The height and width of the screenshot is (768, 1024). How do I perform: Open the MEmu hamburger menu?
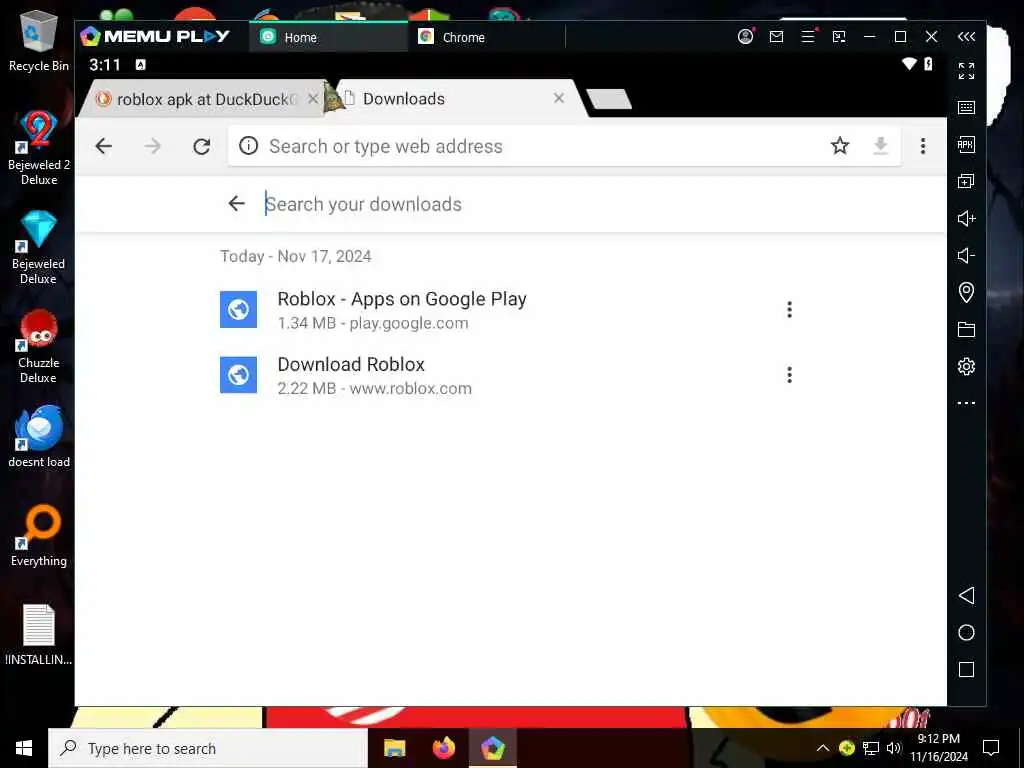(808, 37)
